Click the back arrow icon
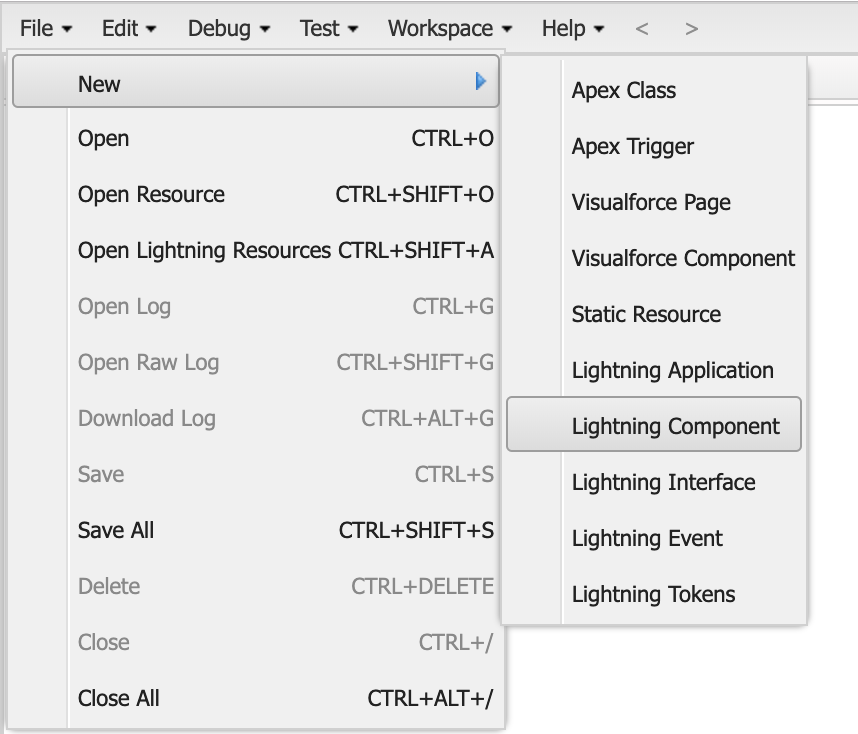This screenshot has width=858, height=734. click(642, 29)
